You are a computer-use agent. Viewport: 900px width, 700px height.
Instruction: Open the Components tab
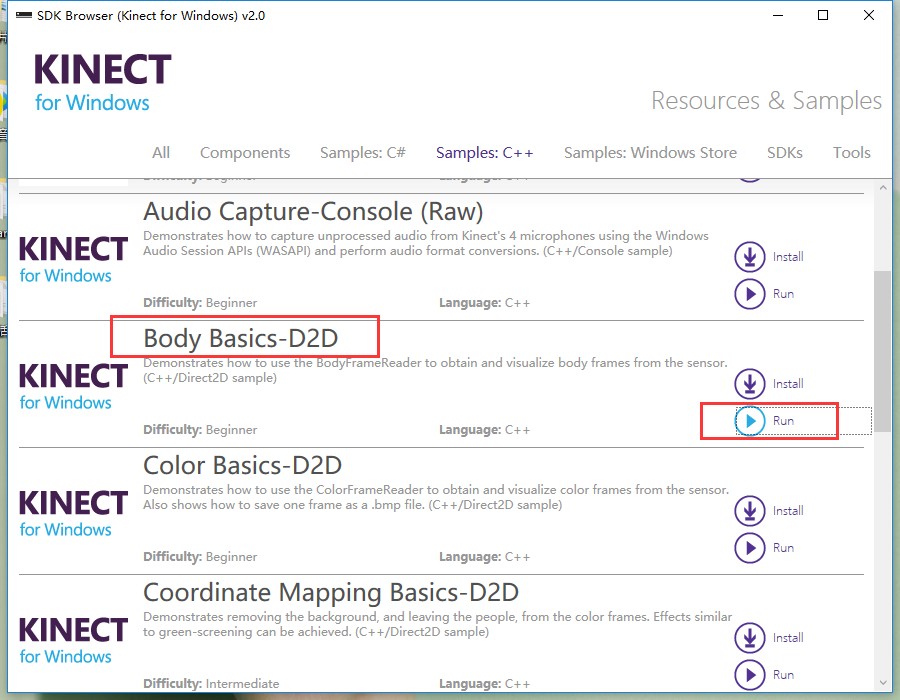(x=245, y=152)
